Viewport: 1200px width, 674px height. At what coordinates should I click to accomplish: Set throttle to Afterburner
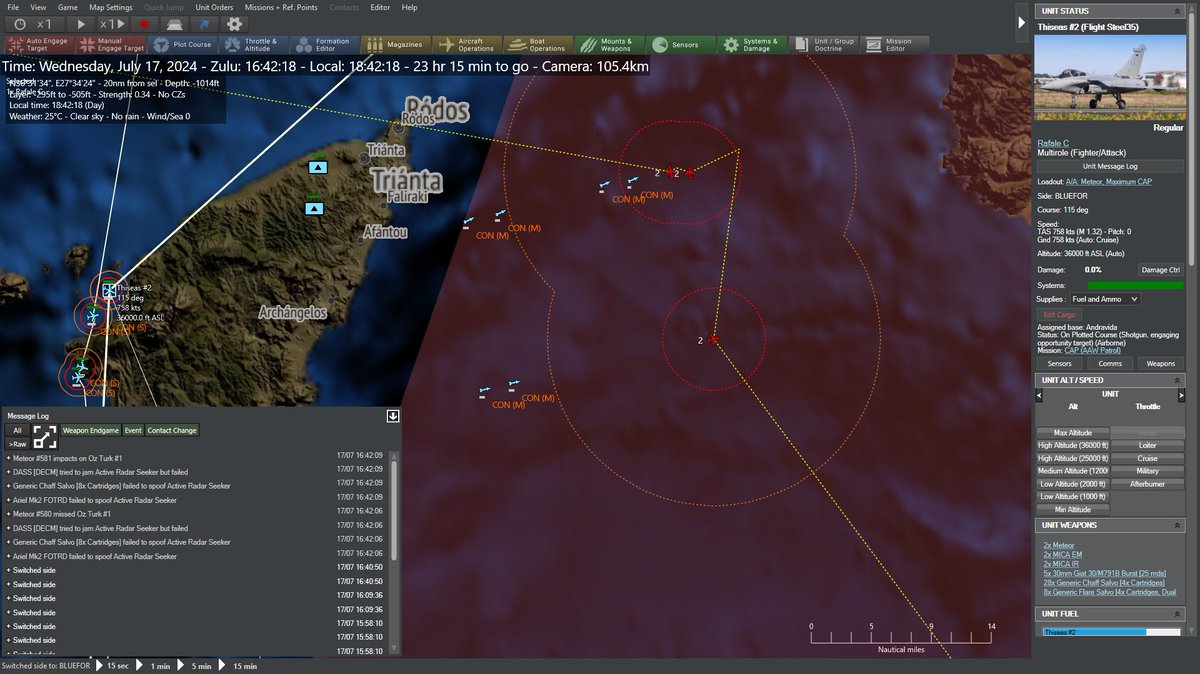1147,484
